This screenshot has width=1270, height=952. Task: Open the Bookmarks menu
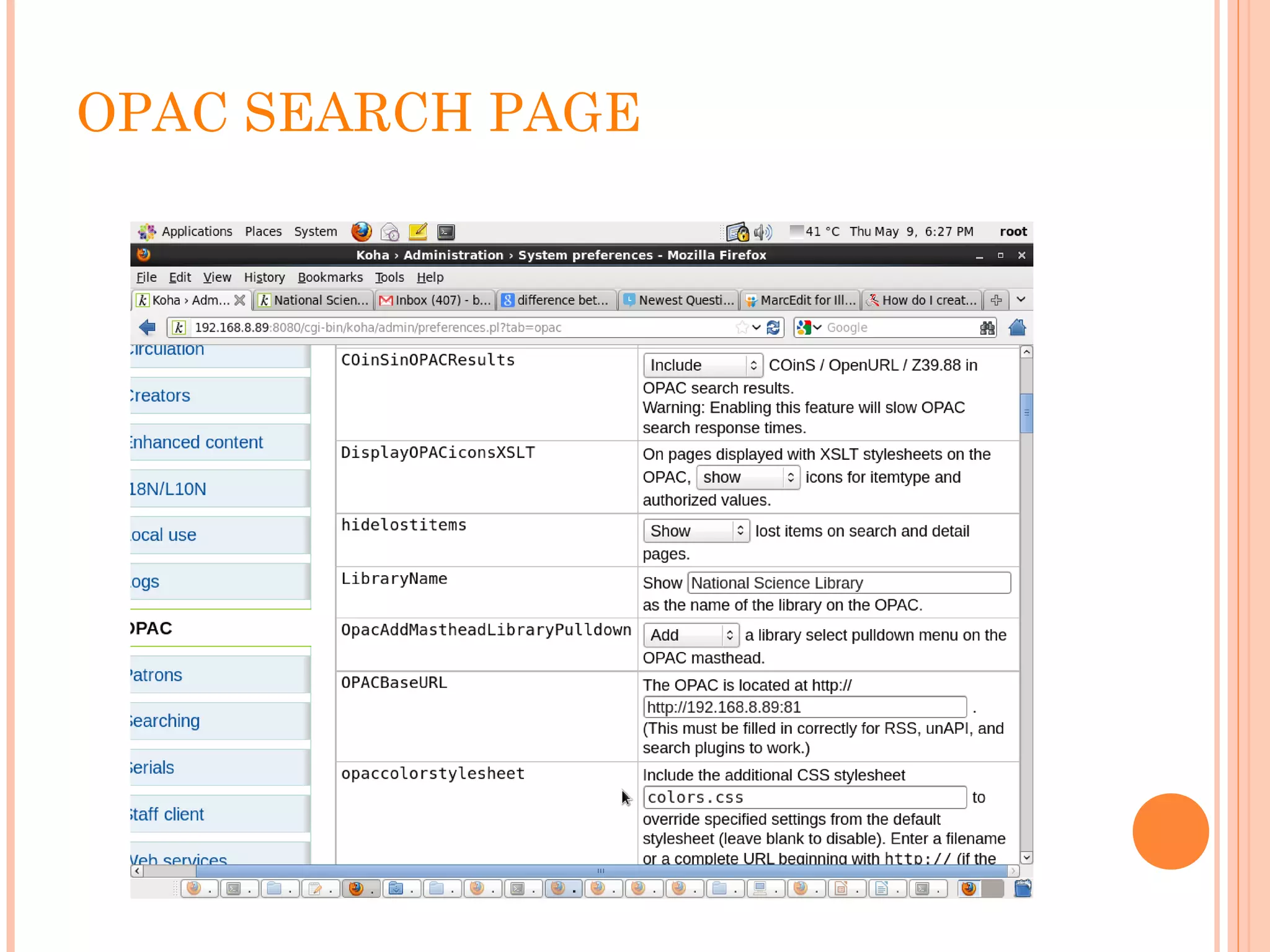[x=330, y=277]
